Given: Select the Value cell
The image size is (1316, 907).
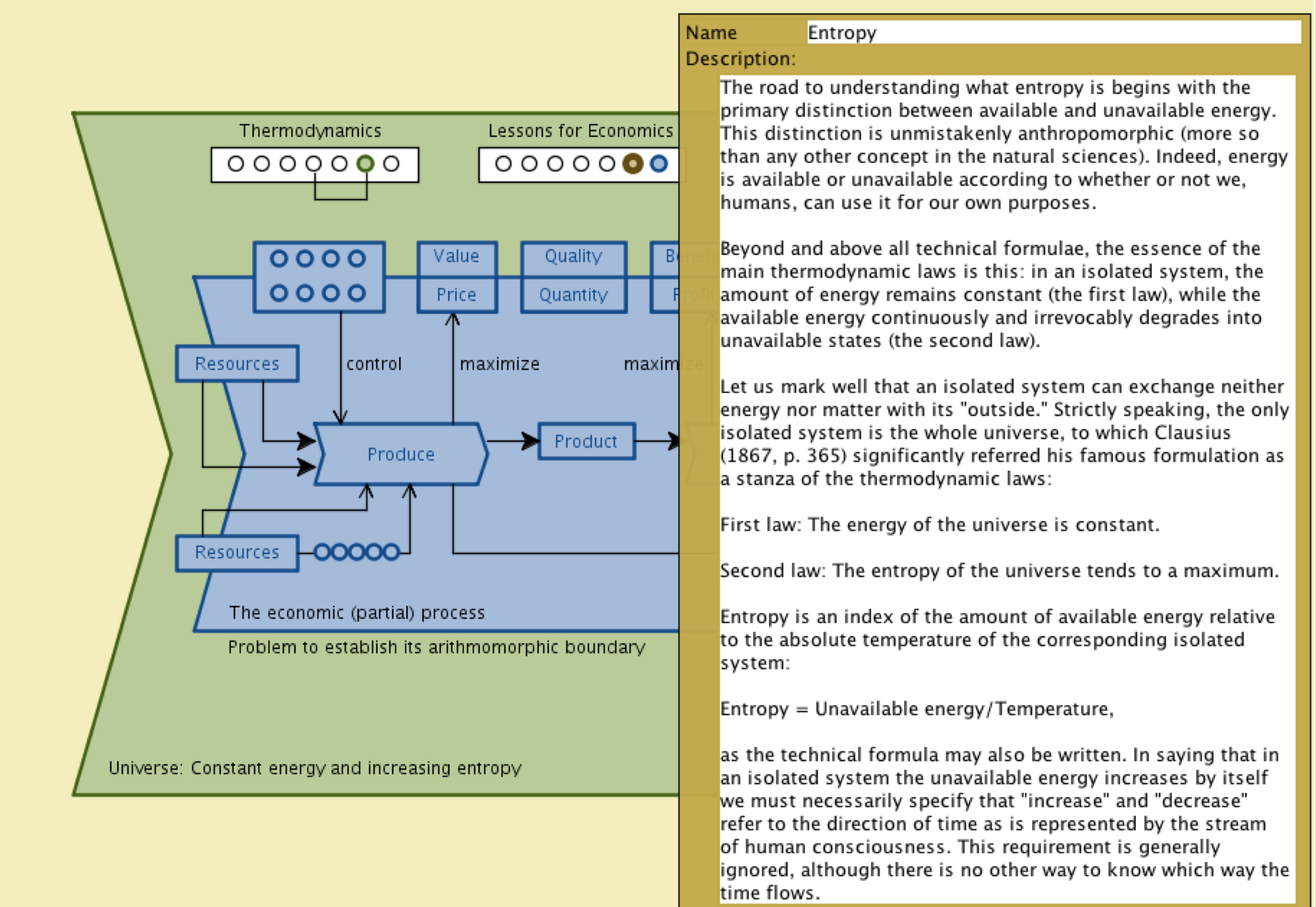Looking at the screenshot, I should 456,256.
